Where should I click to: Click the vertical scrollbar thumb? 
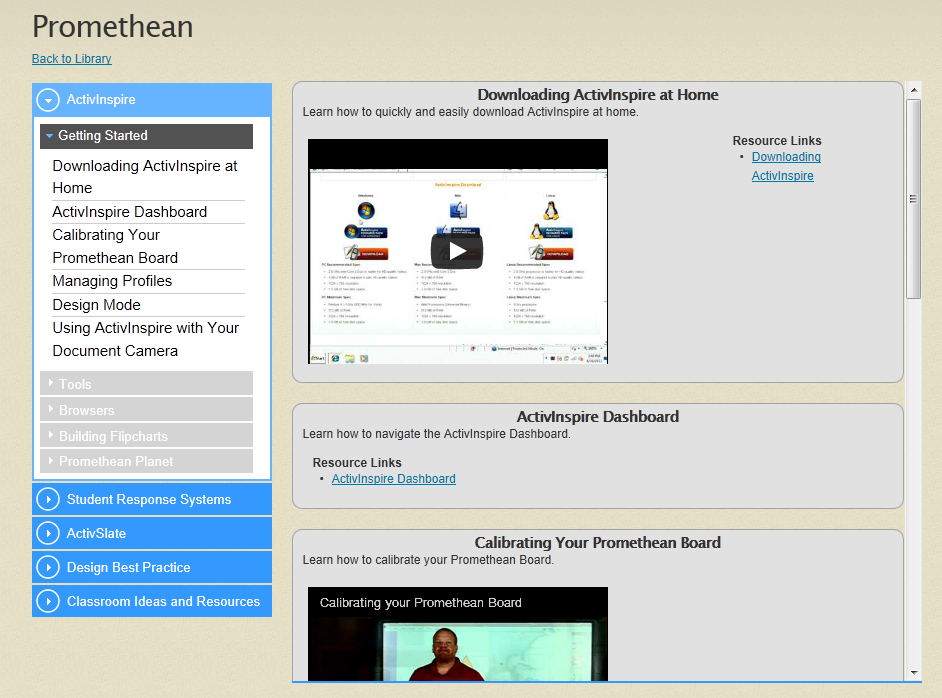[x=914, y=199]
